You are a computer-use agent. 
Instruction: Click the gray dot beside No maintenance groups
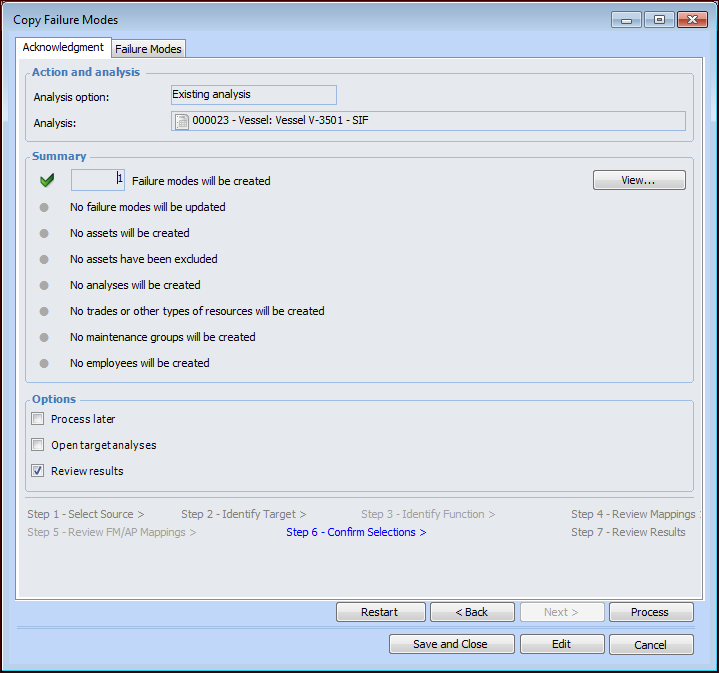(44, 337)
